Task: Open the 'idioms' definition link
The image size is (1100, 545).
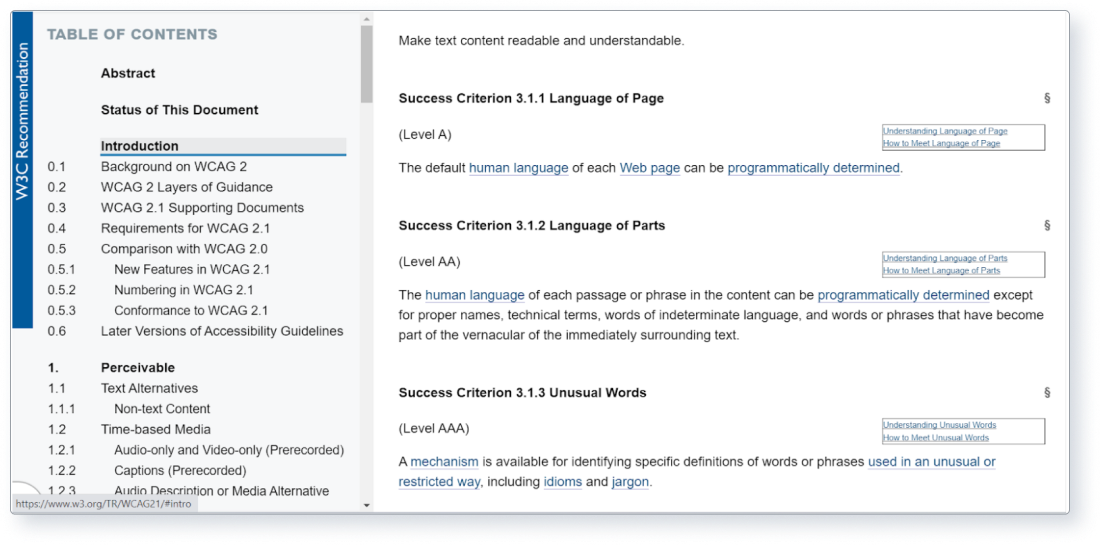Action: 563,483
